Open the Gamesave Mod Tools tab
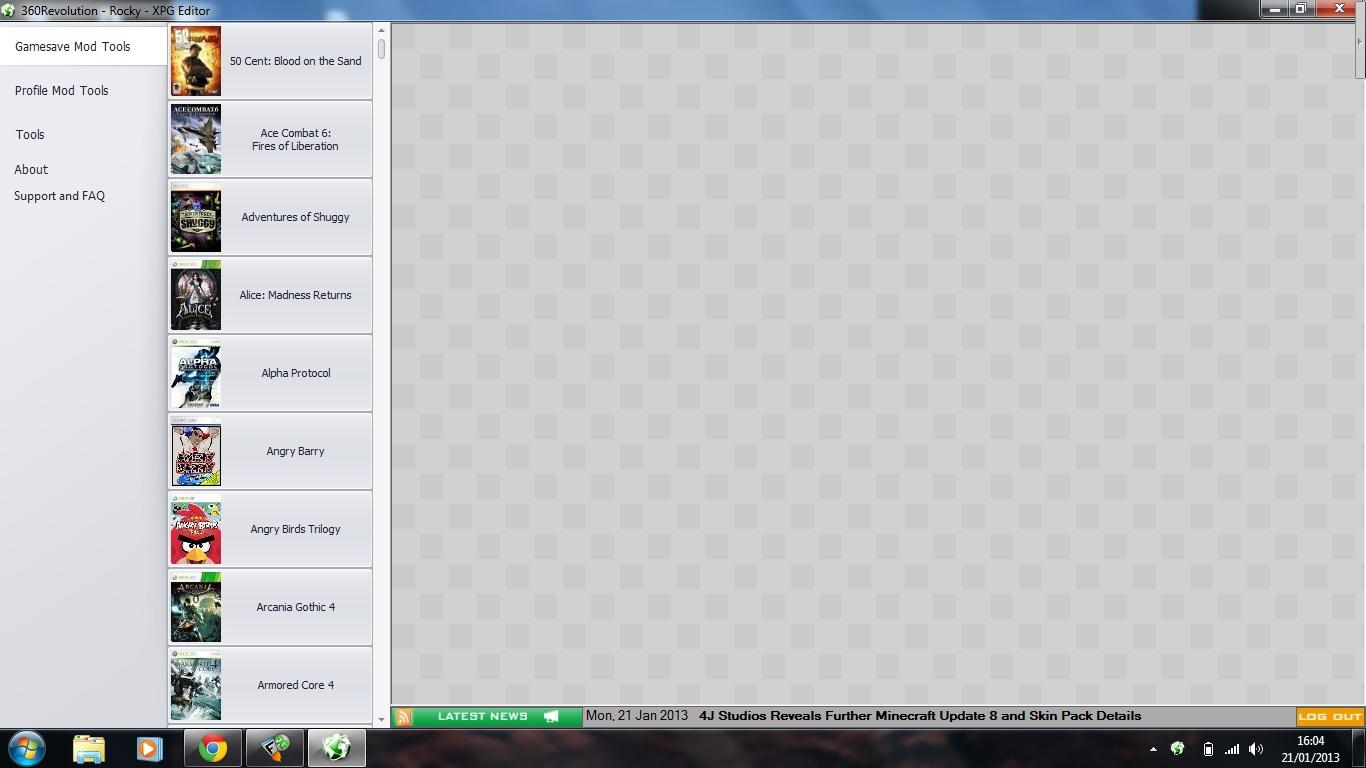Image resolution: width=1366 pixels, height=768 pixels. pyautogui.click(x=73, y=47)
